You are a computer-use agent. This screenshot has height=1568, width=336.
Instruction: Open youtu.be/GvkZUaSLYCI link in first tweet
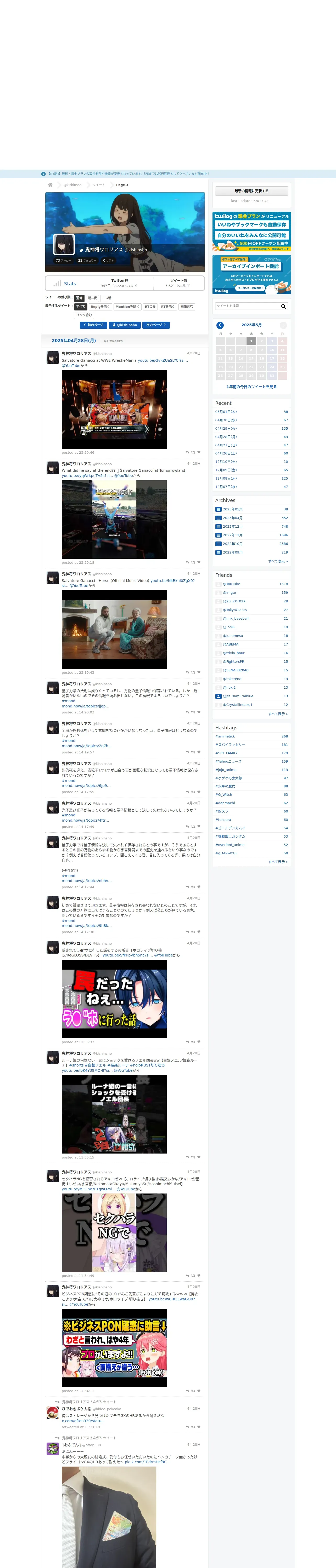163,360
